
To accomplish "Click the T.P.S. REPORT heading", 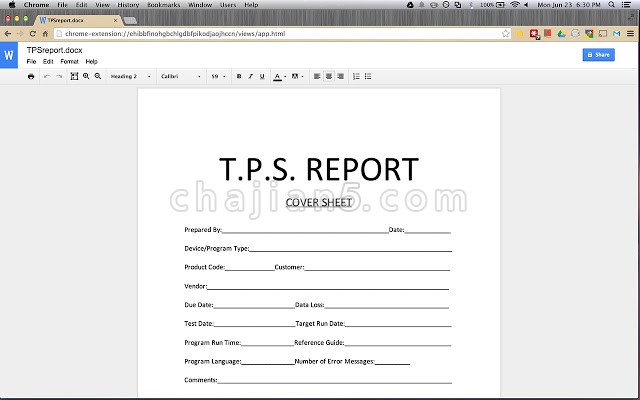I will tap(319, 169).
